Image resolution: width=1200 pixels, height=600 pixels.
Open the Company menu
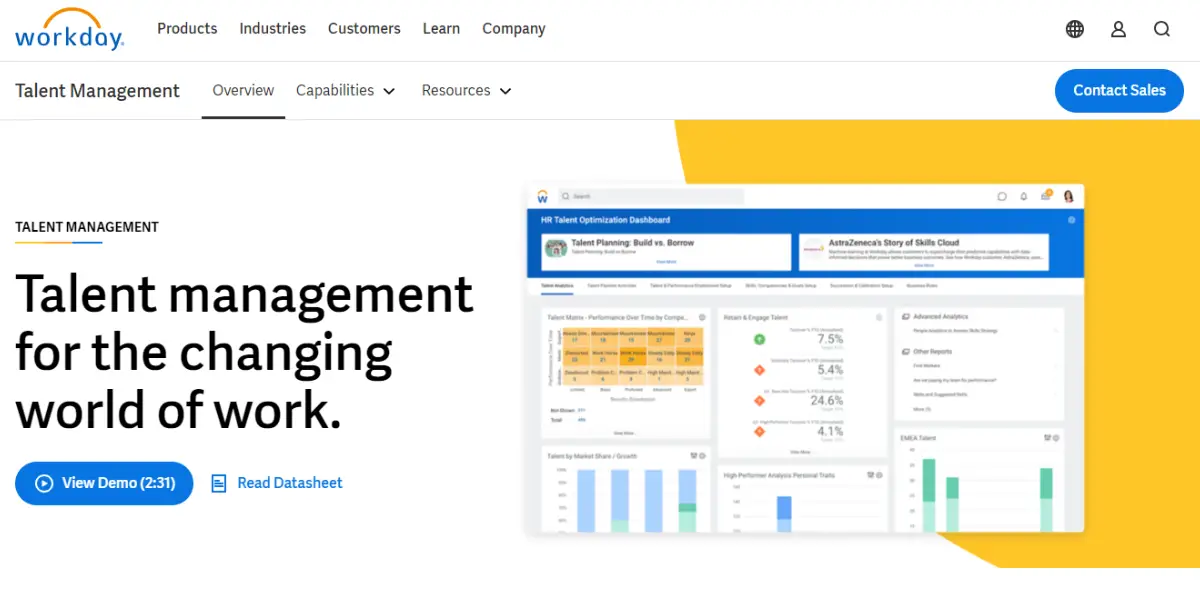pos(514,28)
